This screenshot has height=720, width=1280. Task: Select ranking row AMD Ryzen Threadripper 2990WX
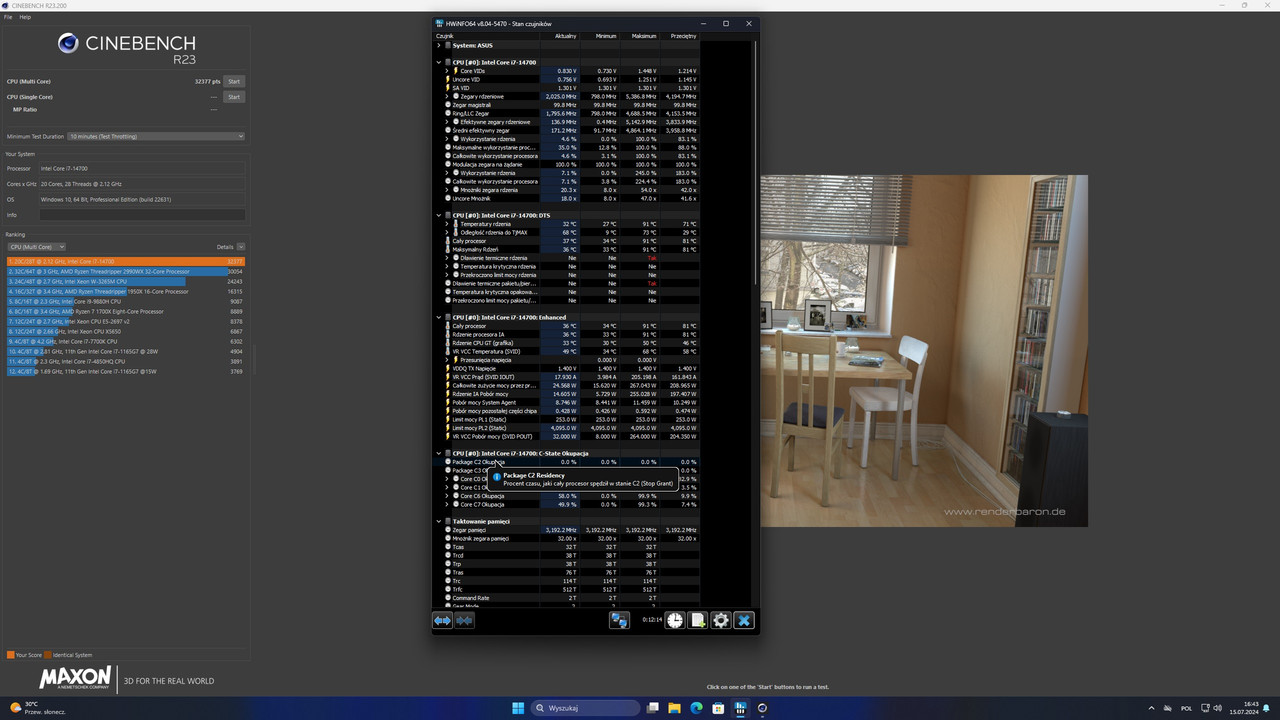pyautogui.click(x=126, y=271)
